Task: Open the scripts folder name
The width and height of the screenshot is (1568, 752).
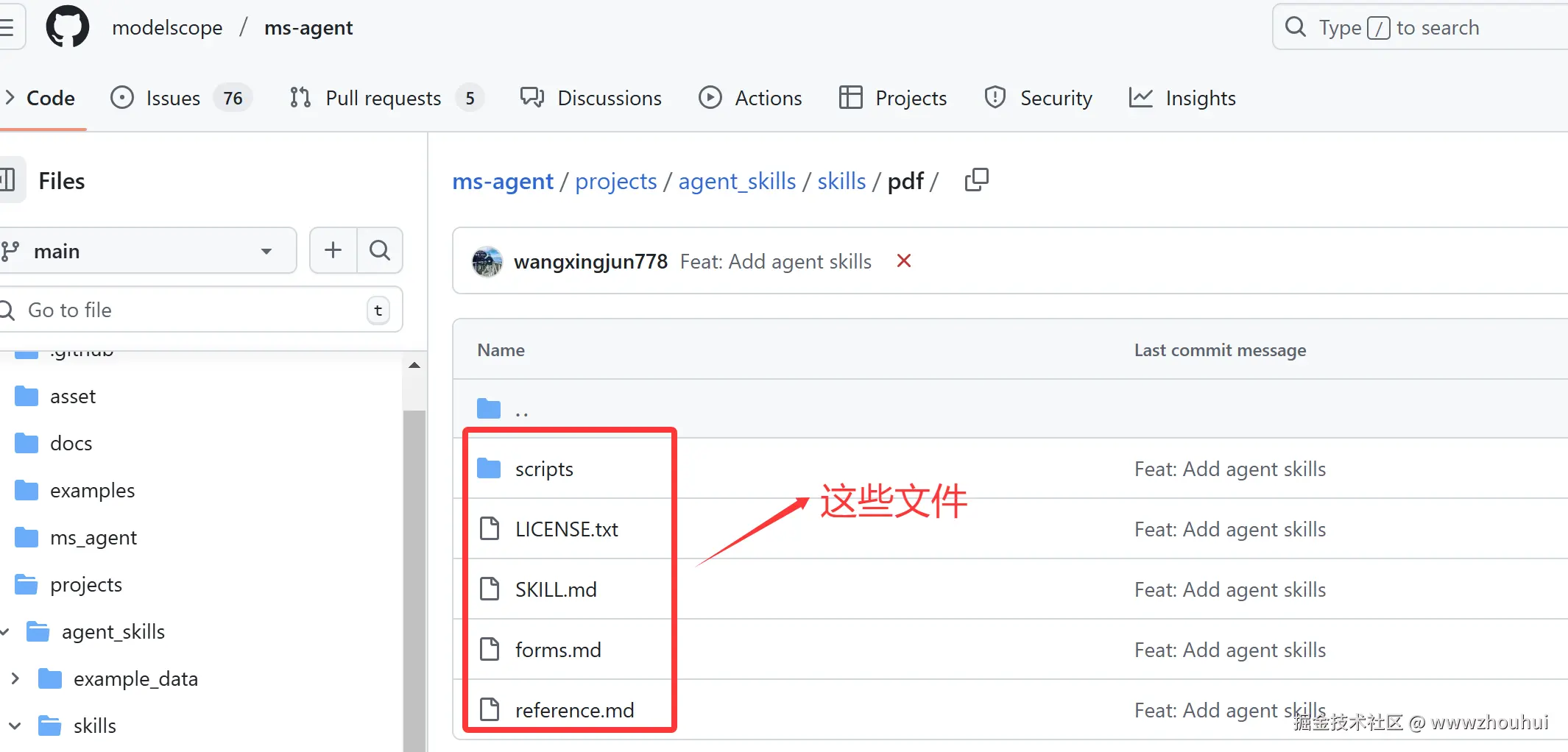Action: tap(544, 469)
